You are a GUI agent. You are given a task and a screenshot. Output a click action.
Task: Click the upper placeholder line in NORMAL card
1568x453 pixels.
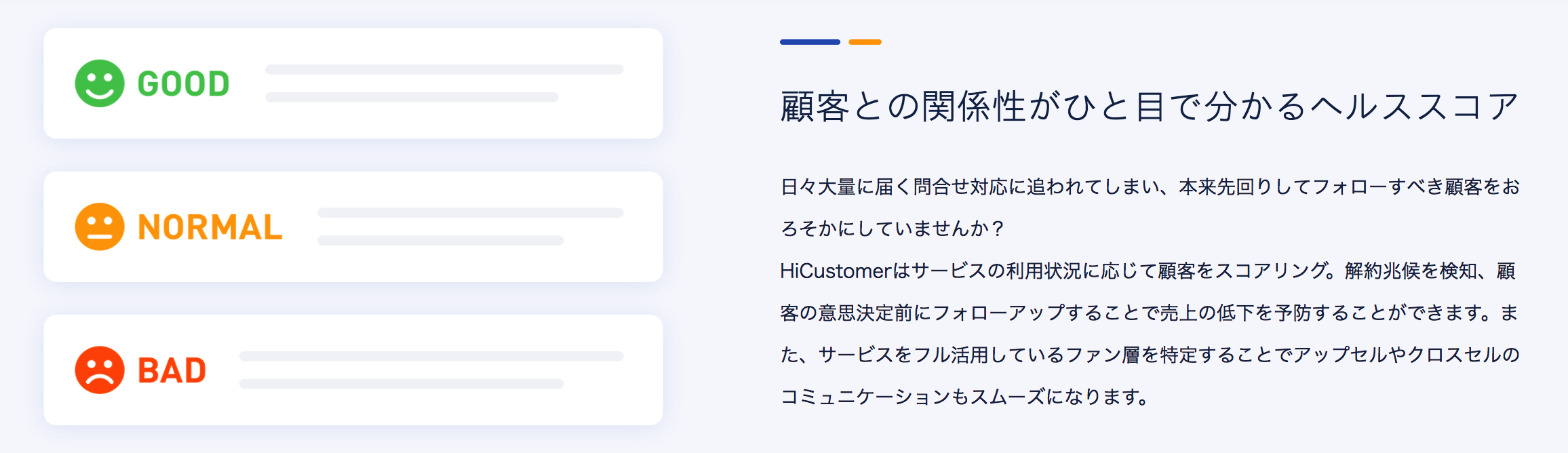coord(470,213)
